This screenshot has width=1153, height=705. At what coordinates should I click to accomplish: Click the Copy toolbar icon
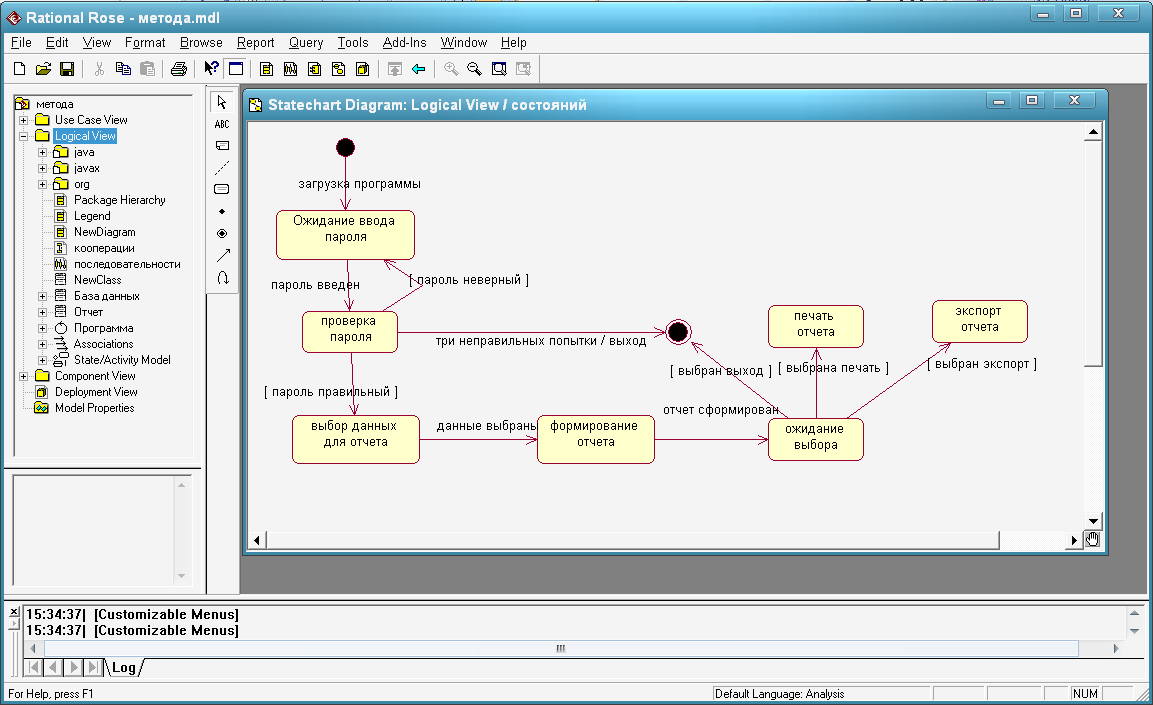pyautogui.click(x=123, y=69)
